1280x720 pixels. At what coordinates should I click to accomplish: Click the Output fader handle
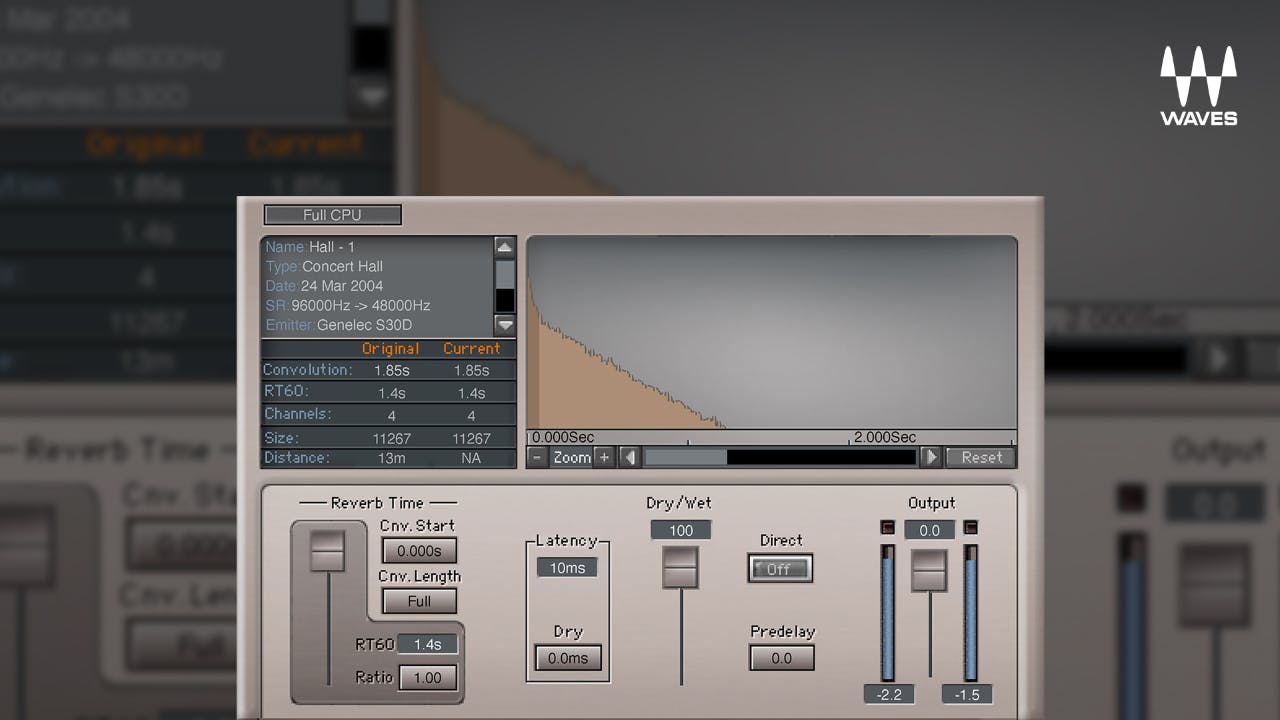click(x=929, y=570)
